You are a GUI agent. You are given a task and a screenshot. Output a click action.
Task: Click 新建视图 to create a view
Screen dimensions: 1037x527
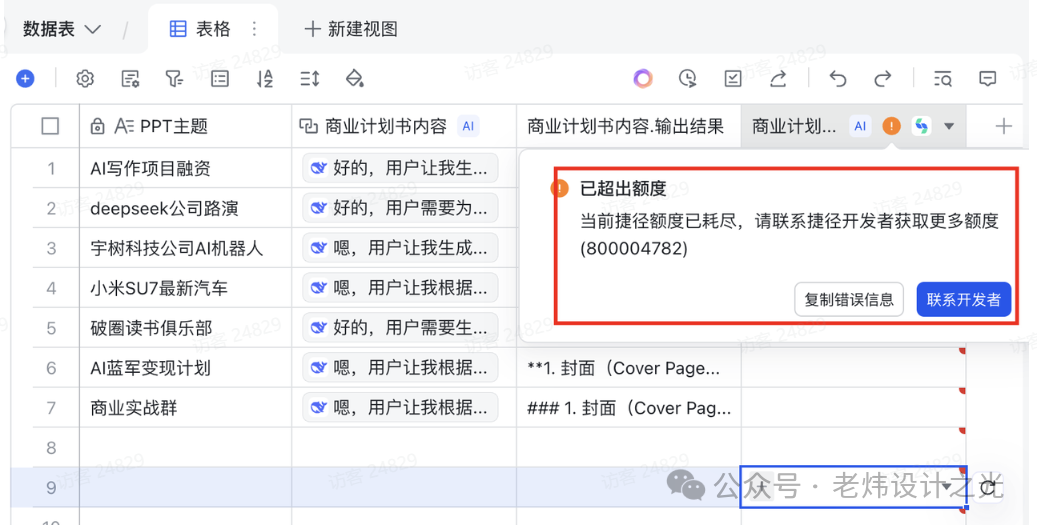[351, 28]
